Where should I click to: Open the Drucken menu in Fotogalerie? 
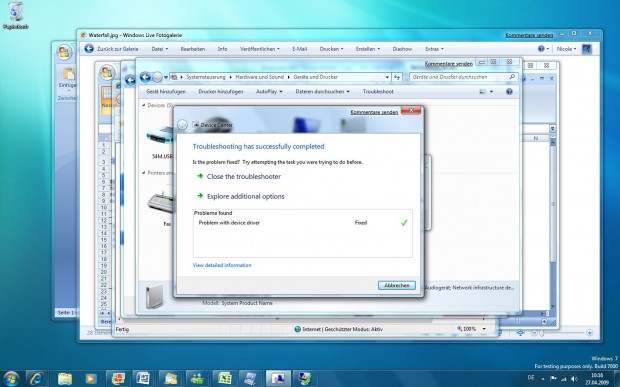click(x=331, y=49)
